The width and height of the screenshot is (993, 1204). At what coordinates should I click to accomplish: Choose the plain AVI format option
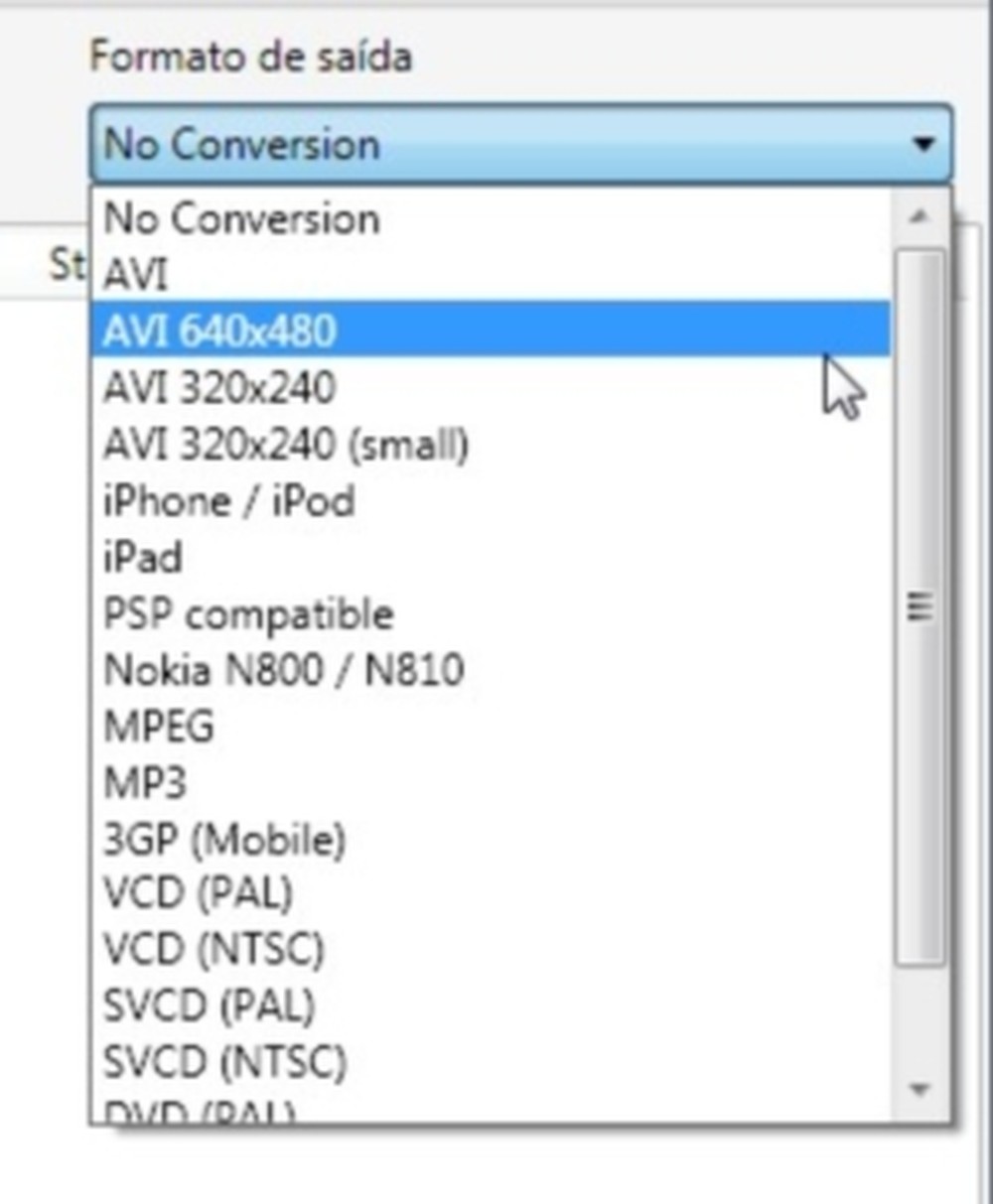click(136, 275)
